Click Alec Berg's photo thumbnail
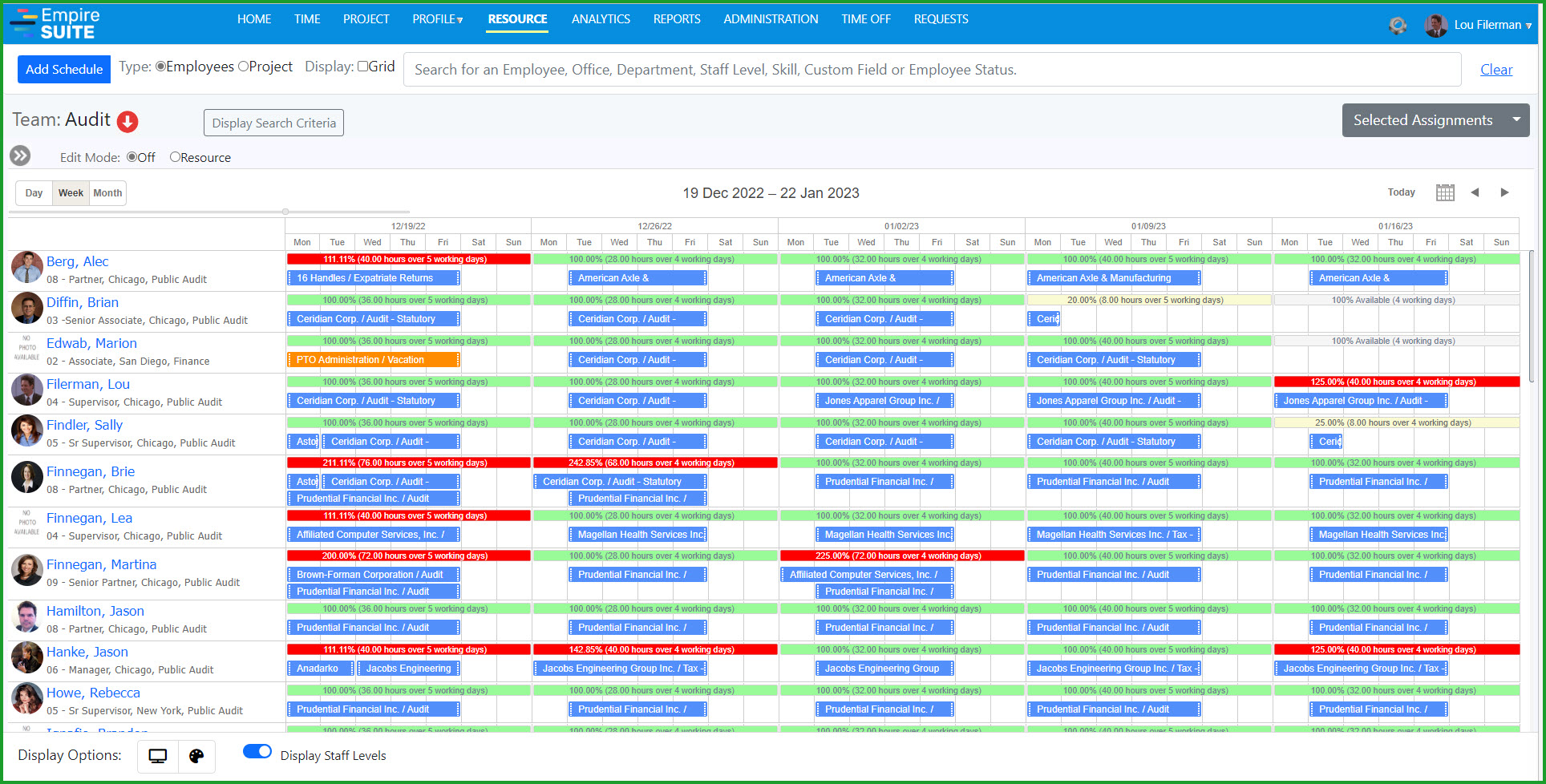Image resolution: width=1546 pixels, height=784 pixels. pyautogui.click(x=27, y=267)
